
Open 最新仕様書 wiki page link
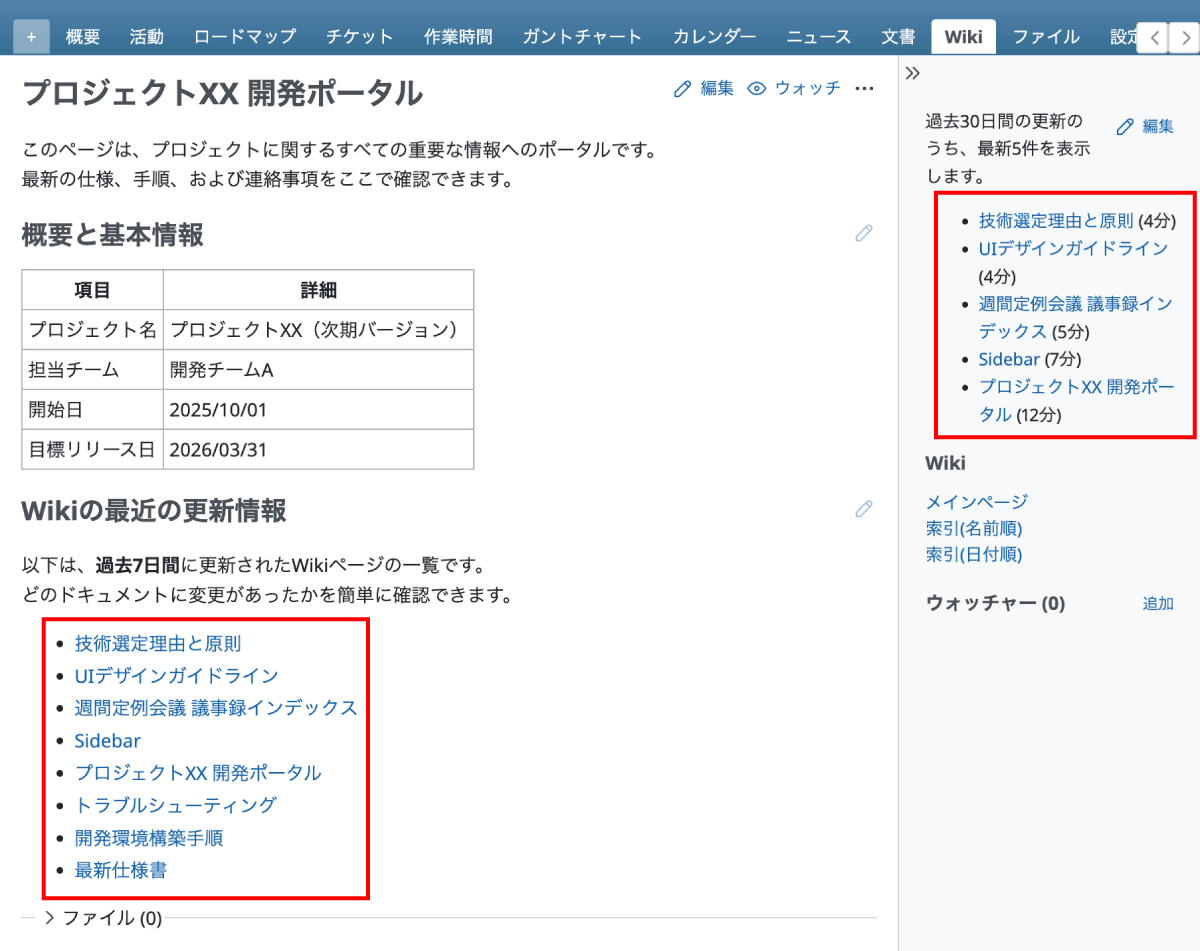(x=120, y=870)
